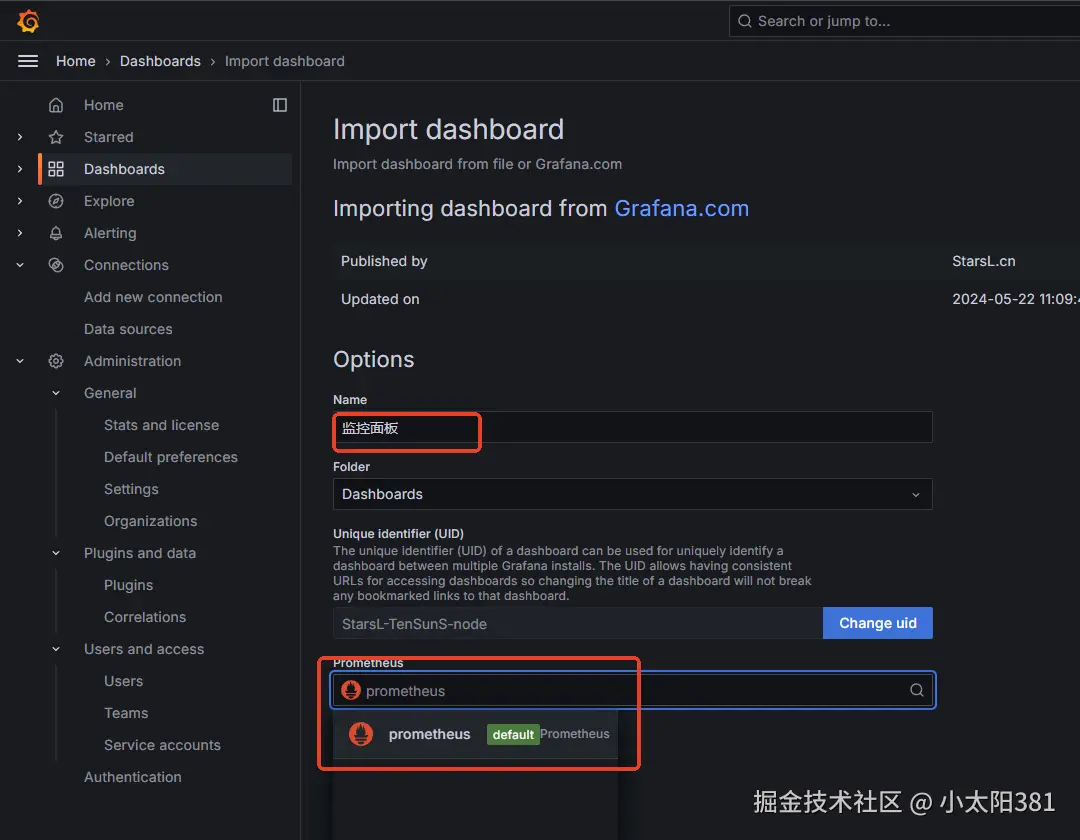1080x840 pixels.
Task: Open Plugins and data section
Action: point(140,553)
